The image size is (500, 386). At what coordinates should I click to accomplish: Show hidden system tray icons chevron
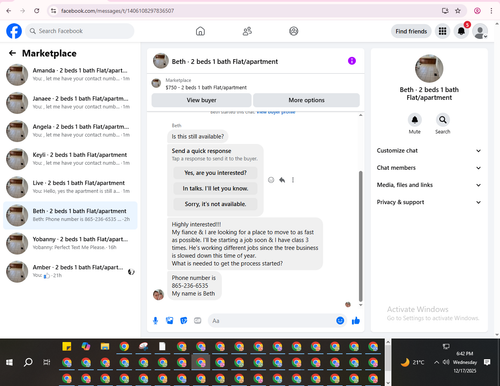pyautogui.click(x=436, y=362)
